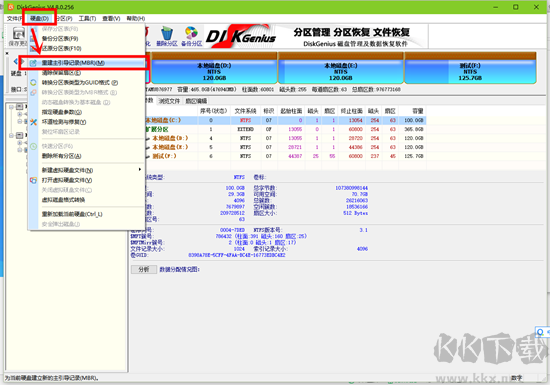Click the 重建主引导记录(MBR) menu icon

33,63
